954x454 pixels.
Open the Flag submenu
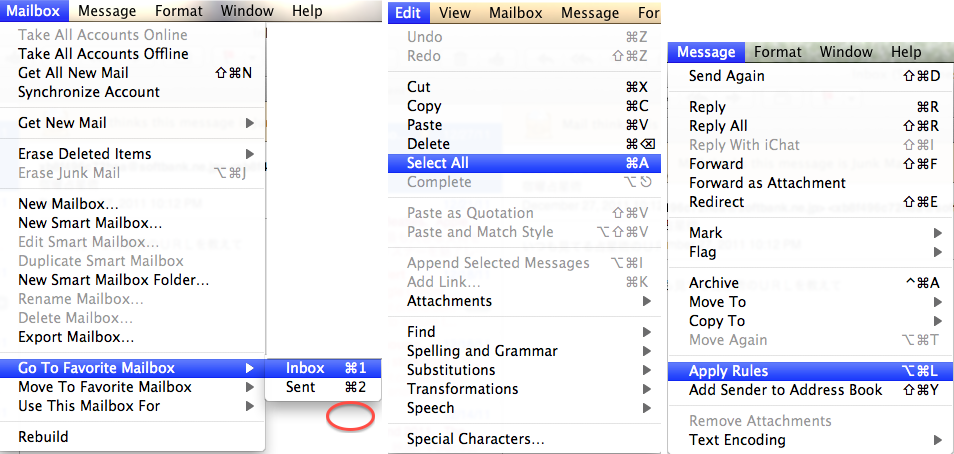[x=810, y=252]
